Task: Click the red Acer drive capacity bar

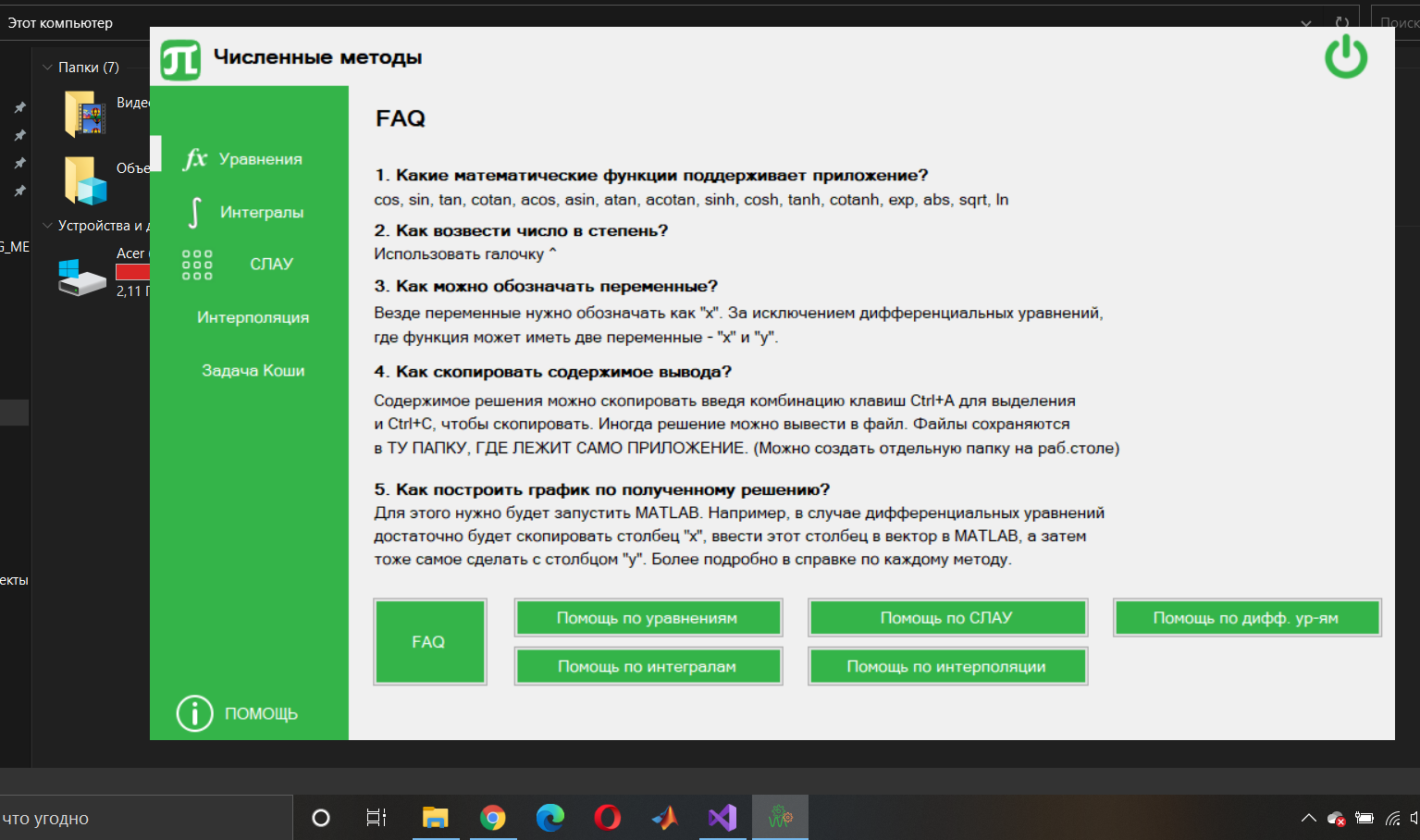Action: tap(133, 271)
